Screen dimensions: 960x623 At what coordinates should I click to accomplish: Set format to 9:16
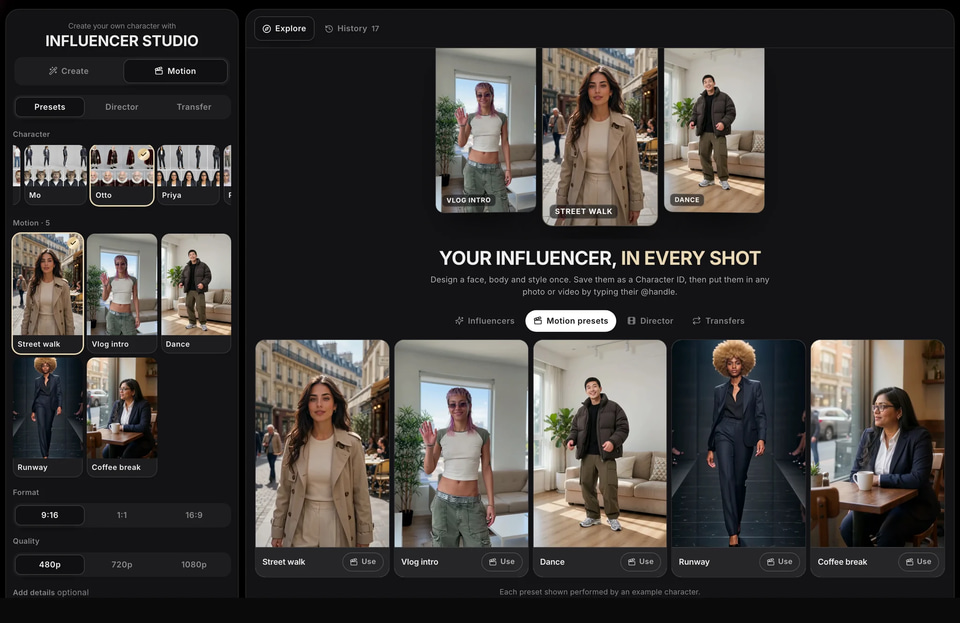(50, 515)
